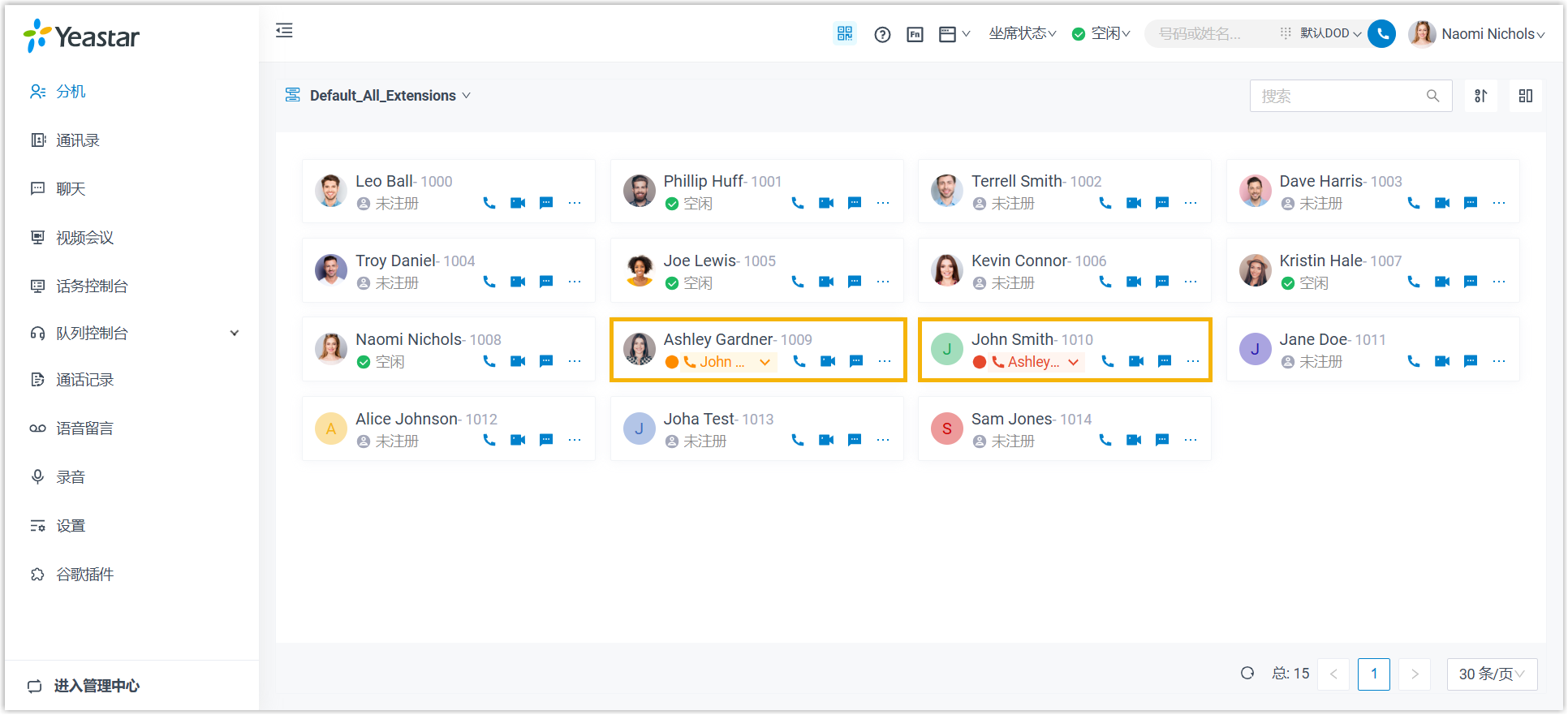Open the help question mark icon
The image size is (1568, 715).
tap(882, 34)
